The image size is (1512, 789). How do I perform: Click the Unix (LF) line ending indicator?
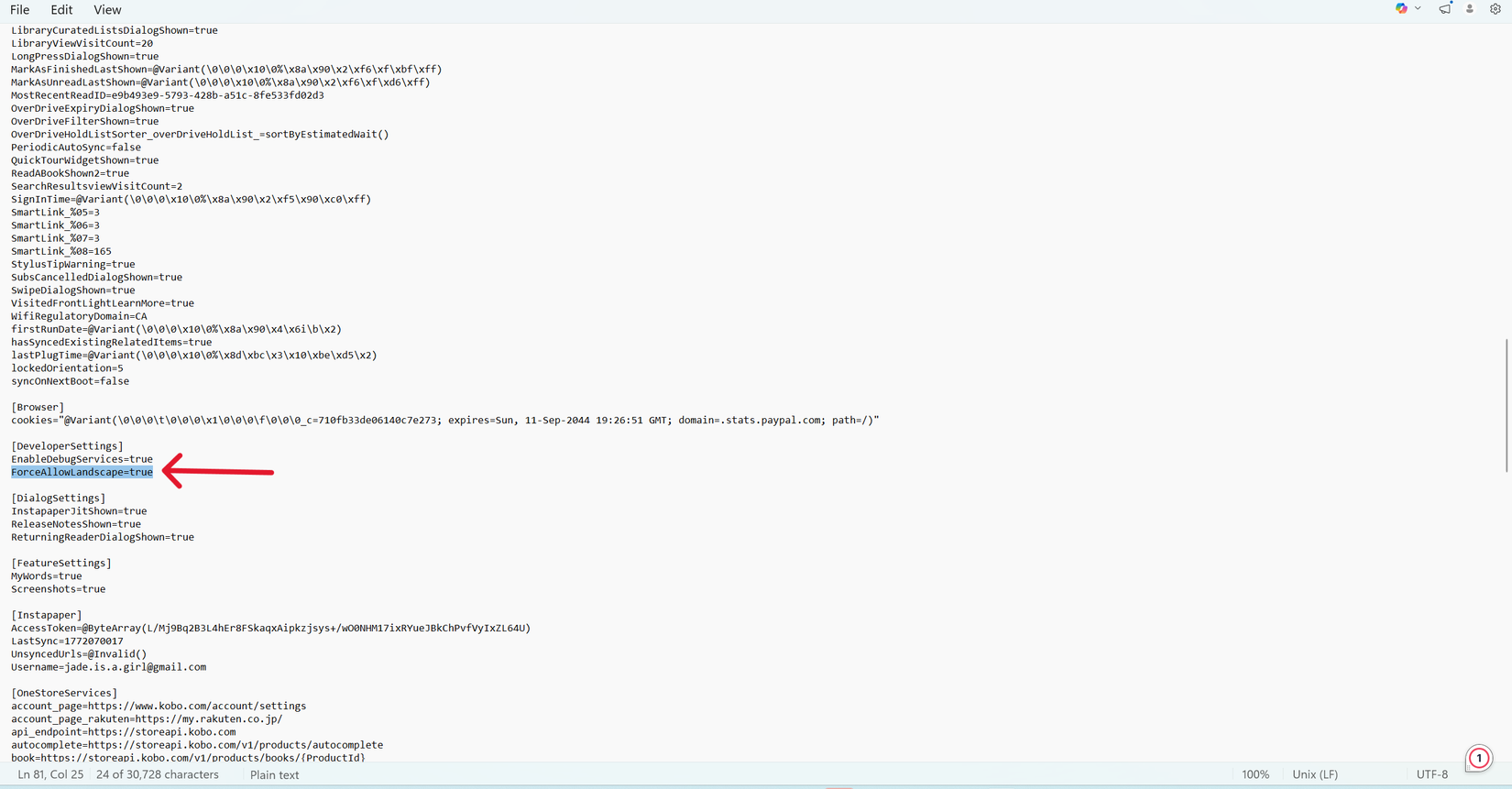(1315, 774)
